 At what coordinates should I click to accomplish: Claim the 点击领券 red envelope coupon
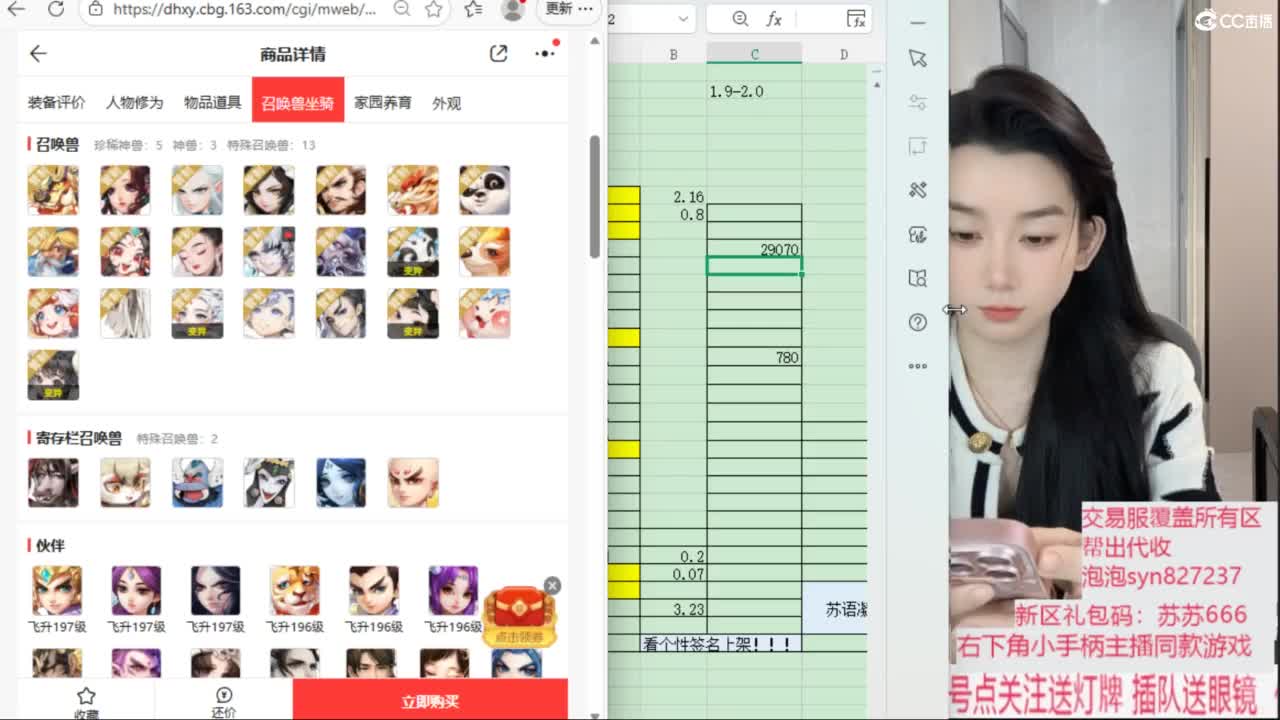[x=520, y=617]
